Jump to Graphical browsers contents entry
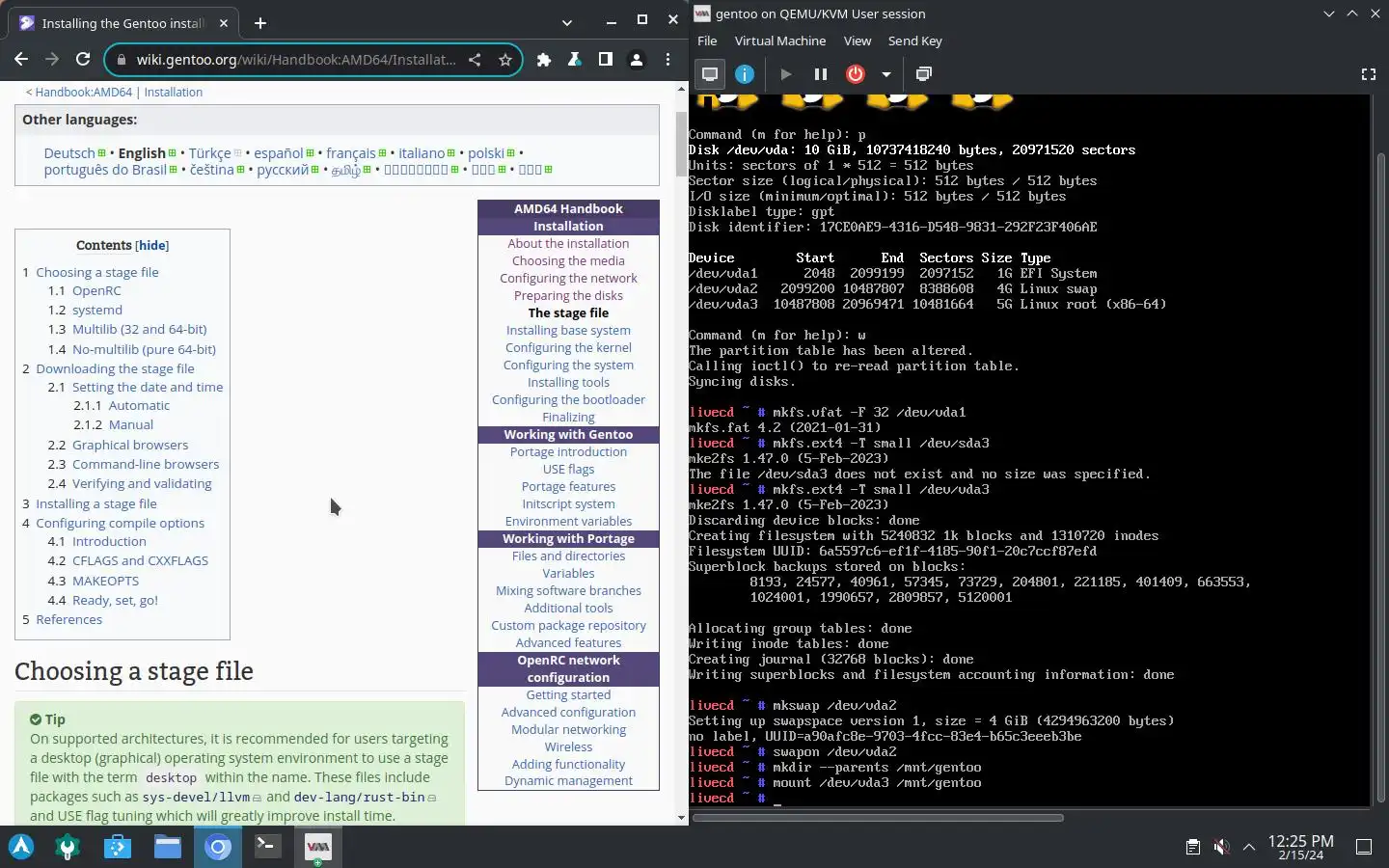1389x868 pixels. (x=130, y=445)
